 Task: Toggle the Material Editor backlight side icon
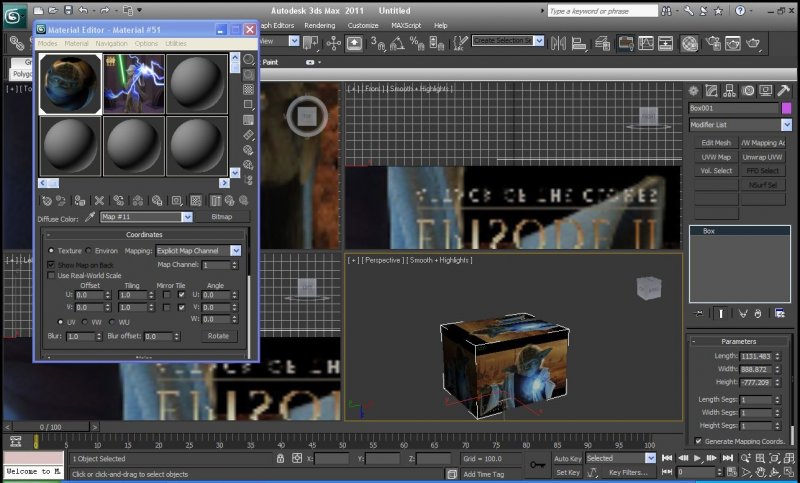point(248,75)
